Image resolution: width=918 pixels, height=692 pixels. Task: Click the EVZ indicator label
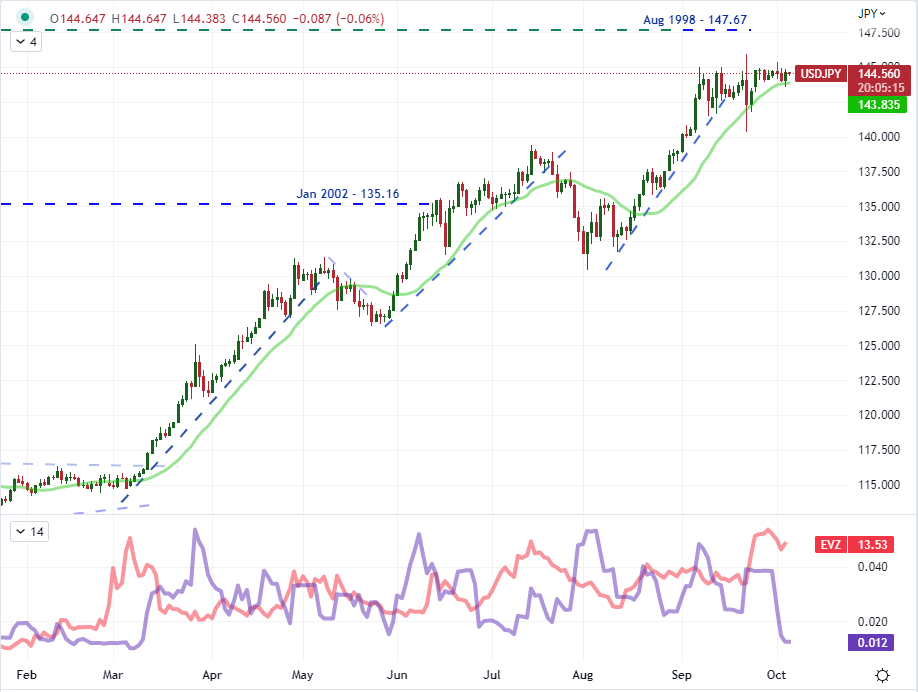point(830,544)
